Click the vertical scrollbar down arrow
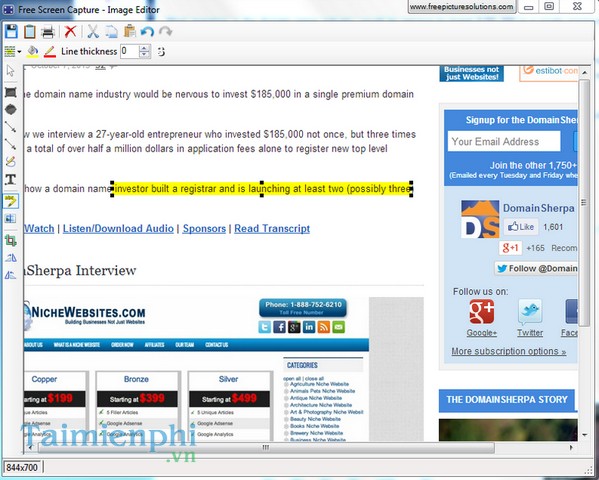The width and height of the screenshot is (599, 480). [x=584, y=435]
